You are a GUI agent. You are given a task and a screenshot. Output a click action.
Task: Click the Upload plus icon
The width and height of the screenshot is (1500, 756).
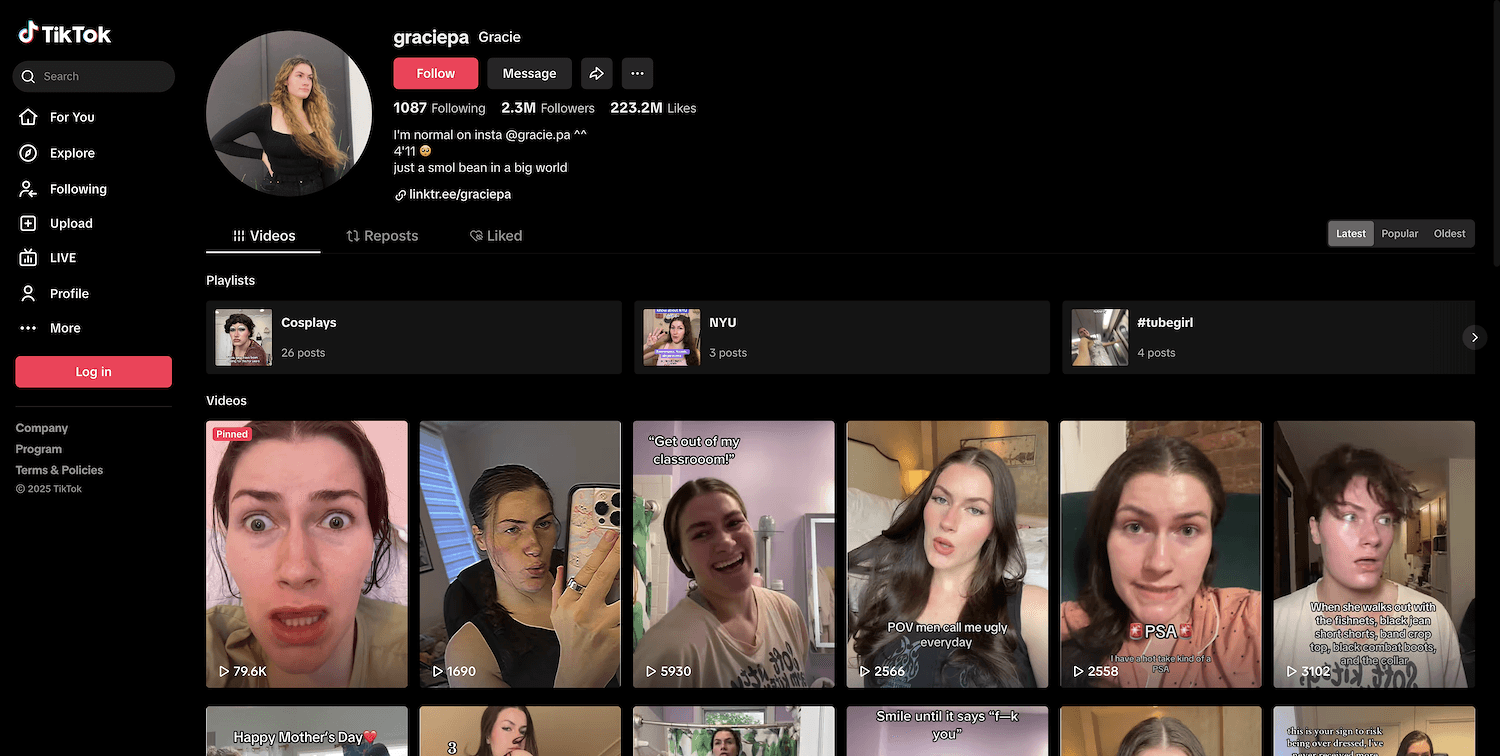point(29,224)
